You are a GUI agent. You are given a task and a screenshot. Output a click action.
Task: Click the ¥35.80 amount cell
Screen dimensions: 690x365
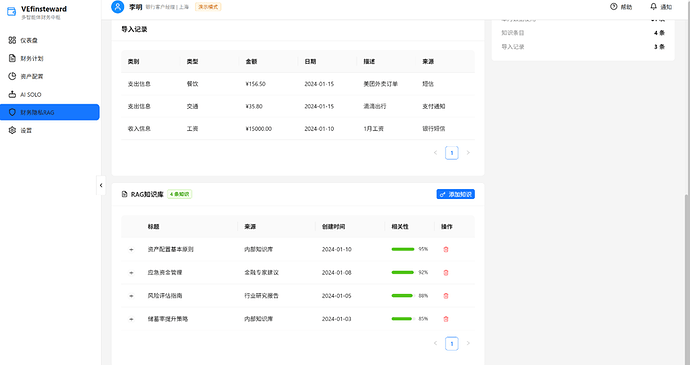254,106
